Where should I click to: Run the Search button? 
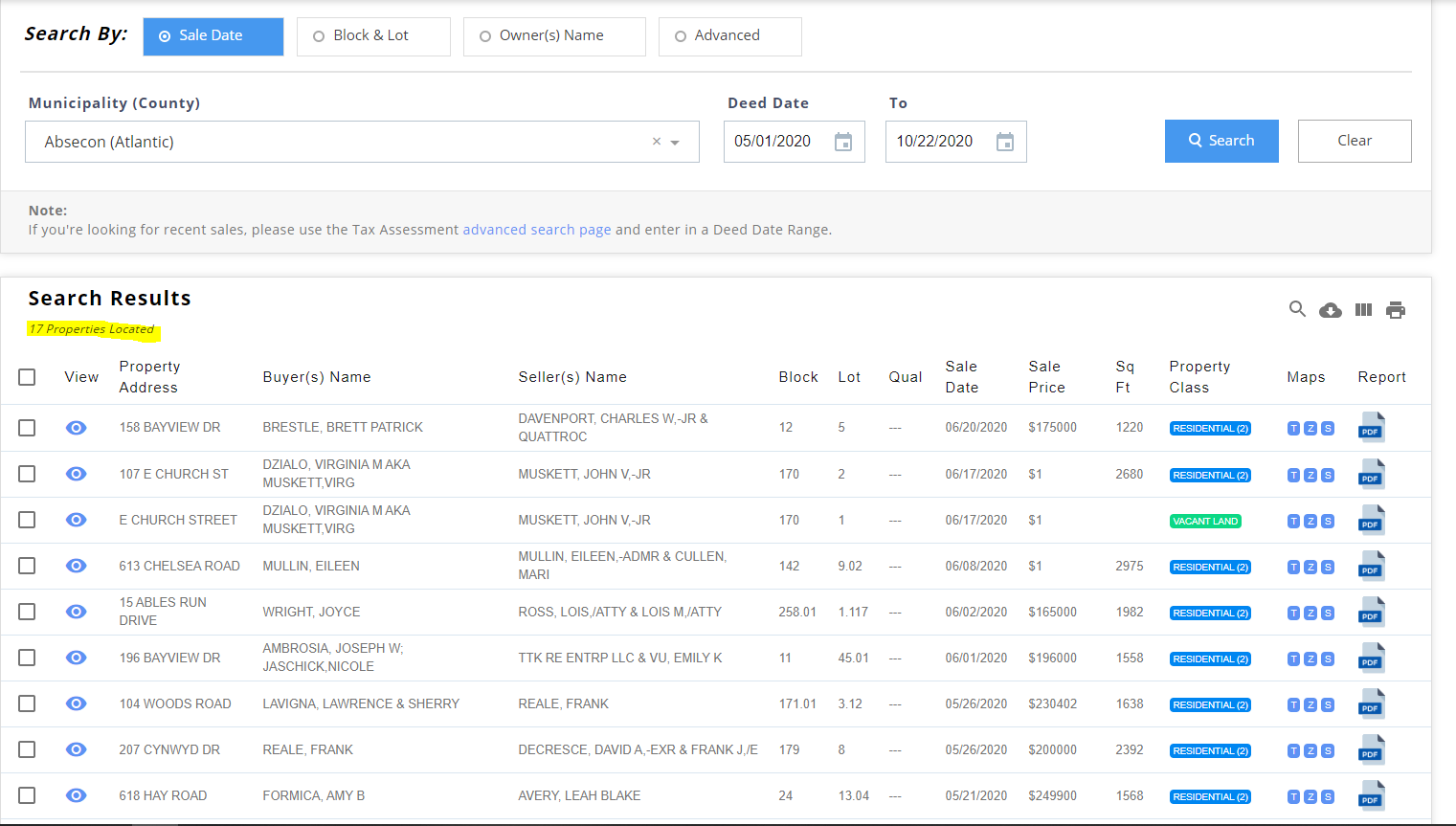pyautogui.click(x=1221, y=141)
